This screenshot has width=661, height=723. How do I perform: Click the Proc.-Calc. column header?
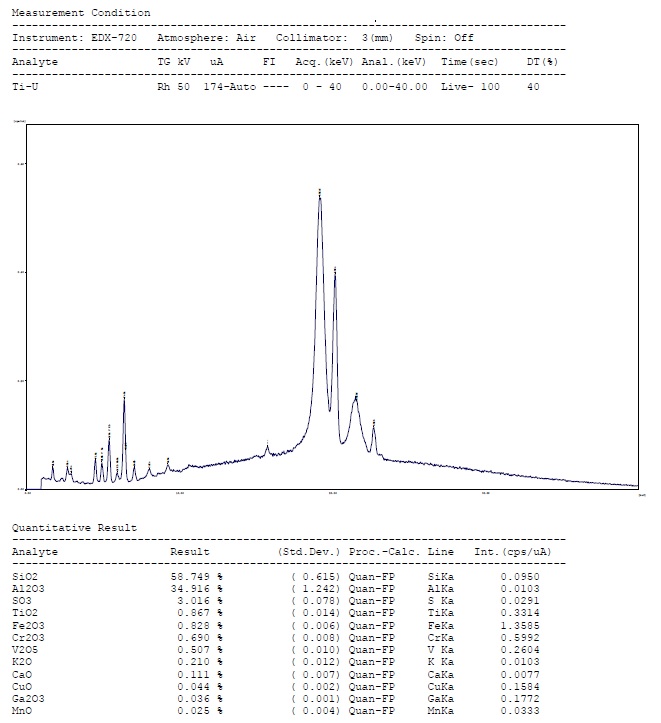384,551
